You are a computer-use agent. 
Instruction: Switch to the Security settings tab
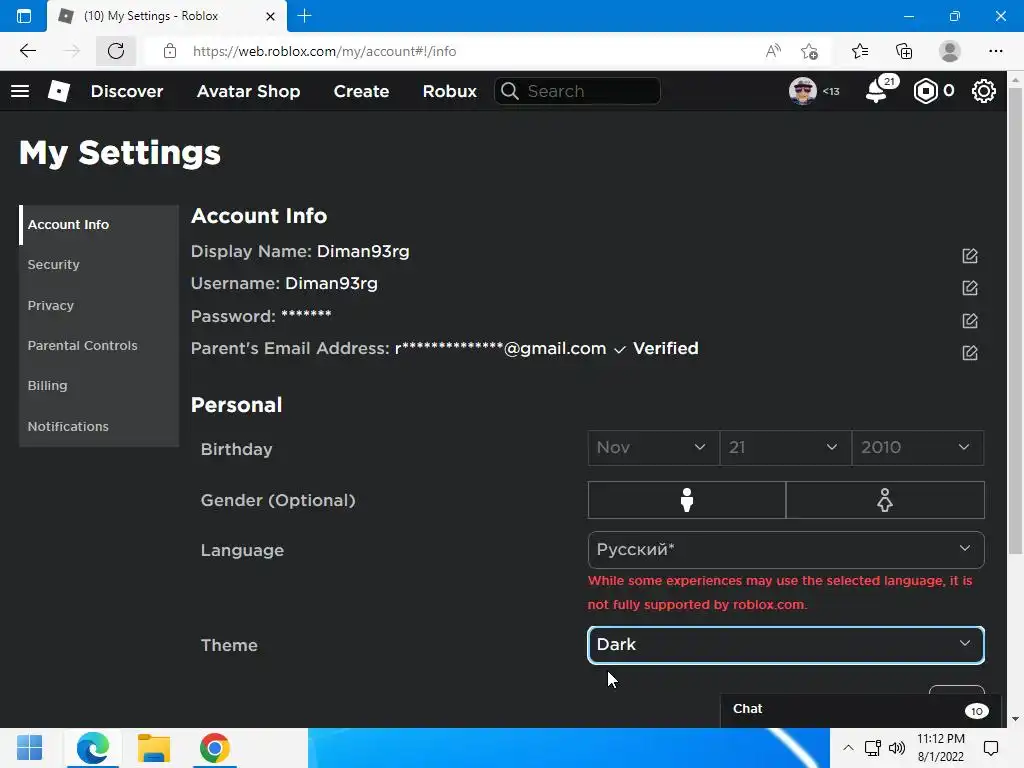click(99, 264)
